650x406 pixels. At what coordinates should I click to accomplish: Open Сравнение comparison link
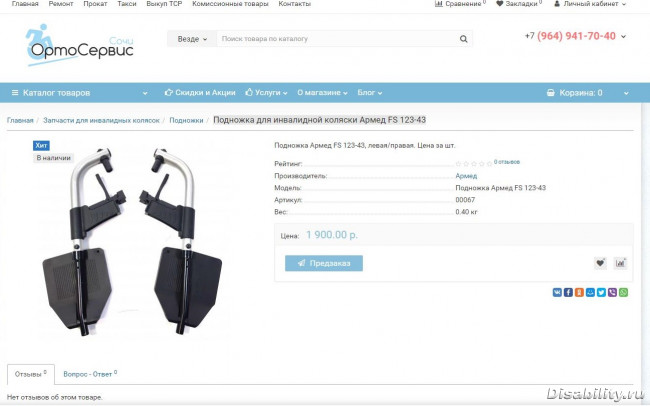tap(460, 4)
